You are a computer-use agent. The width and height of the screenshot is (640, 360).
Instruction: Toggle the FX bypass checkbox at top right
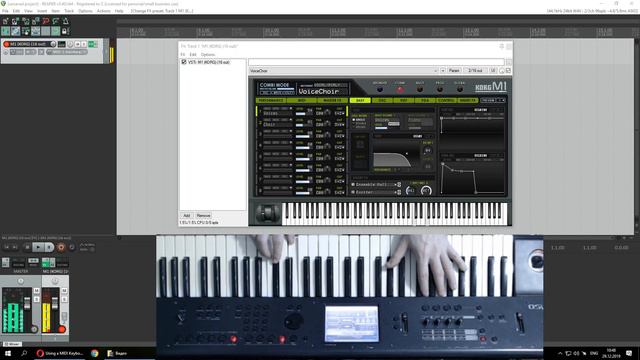click(x=508, y=71)
